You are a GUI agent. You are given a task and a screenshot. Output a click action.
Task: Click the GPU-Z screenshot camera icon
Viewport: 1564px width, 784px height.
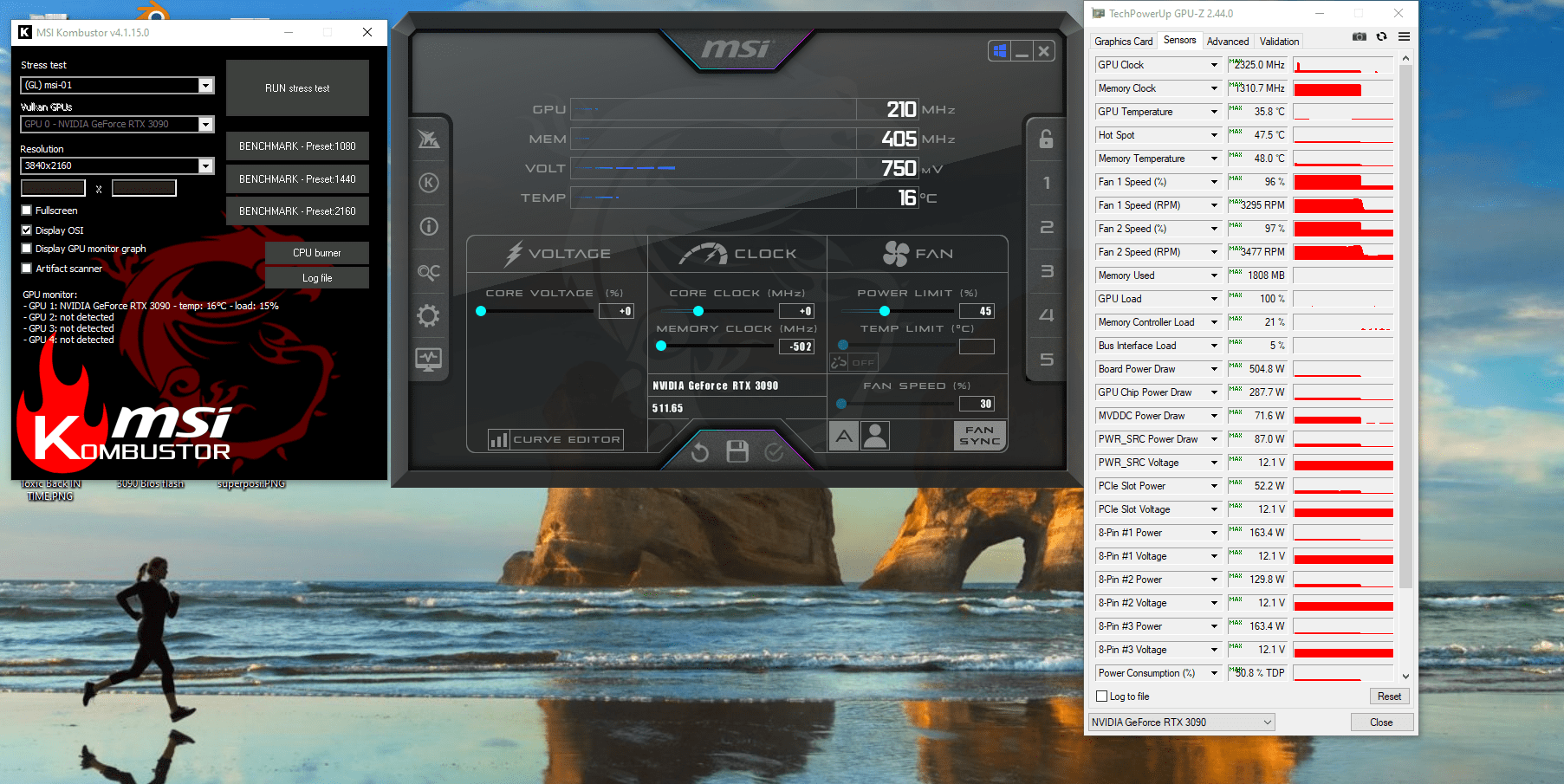pos(1360,36)
